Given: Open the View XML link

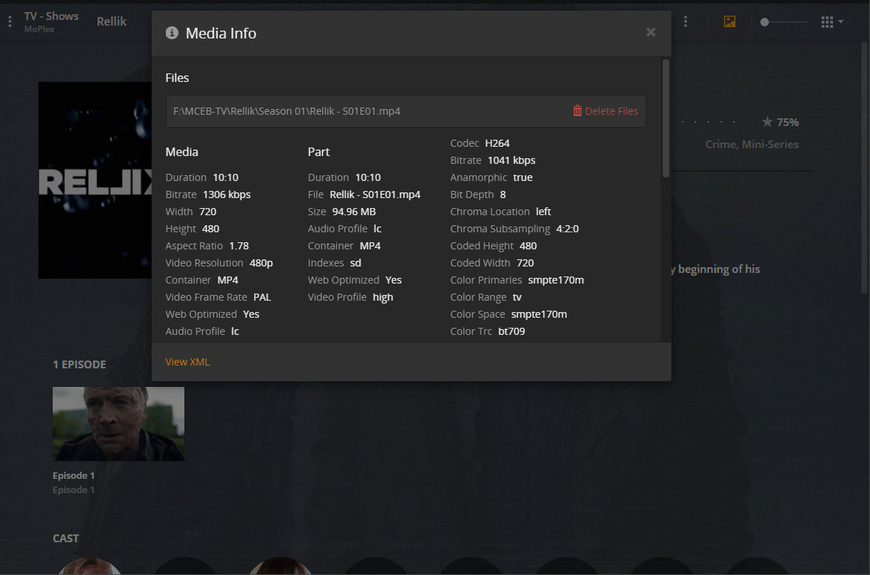Looking at the screenshot, I should (x=188, y=362).
